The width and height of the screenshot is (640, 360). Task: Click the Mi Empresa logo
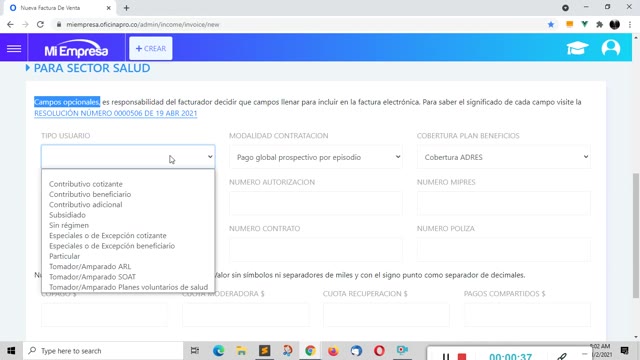coord(76,49)
